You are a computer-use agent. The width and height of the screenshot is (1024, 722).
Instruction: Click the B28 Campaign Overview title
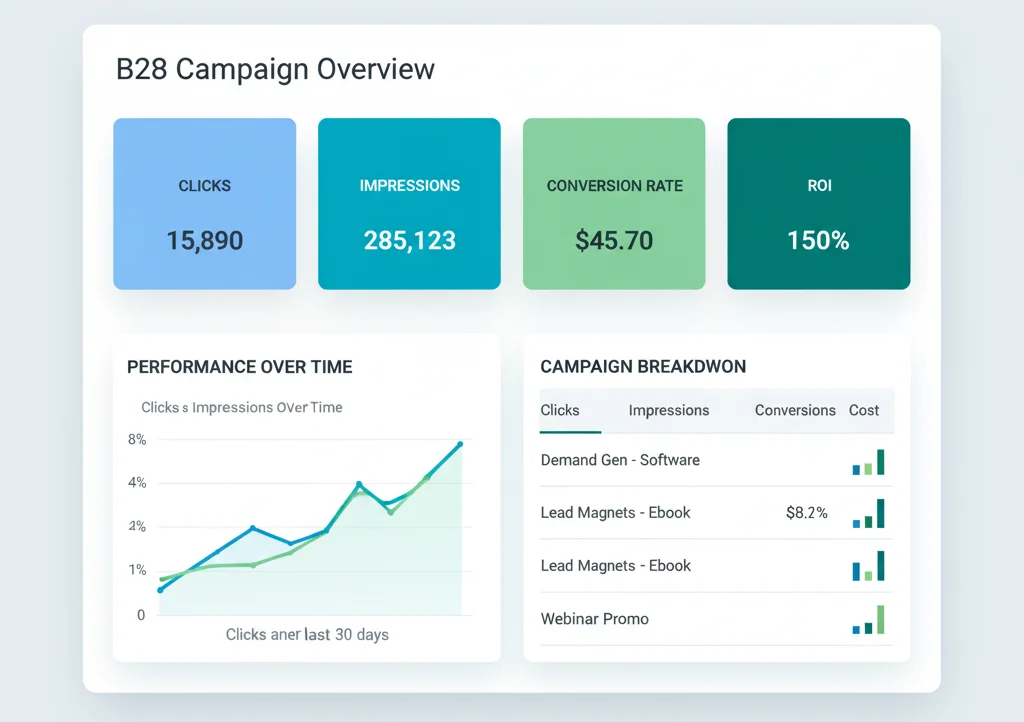click(275, 69)
